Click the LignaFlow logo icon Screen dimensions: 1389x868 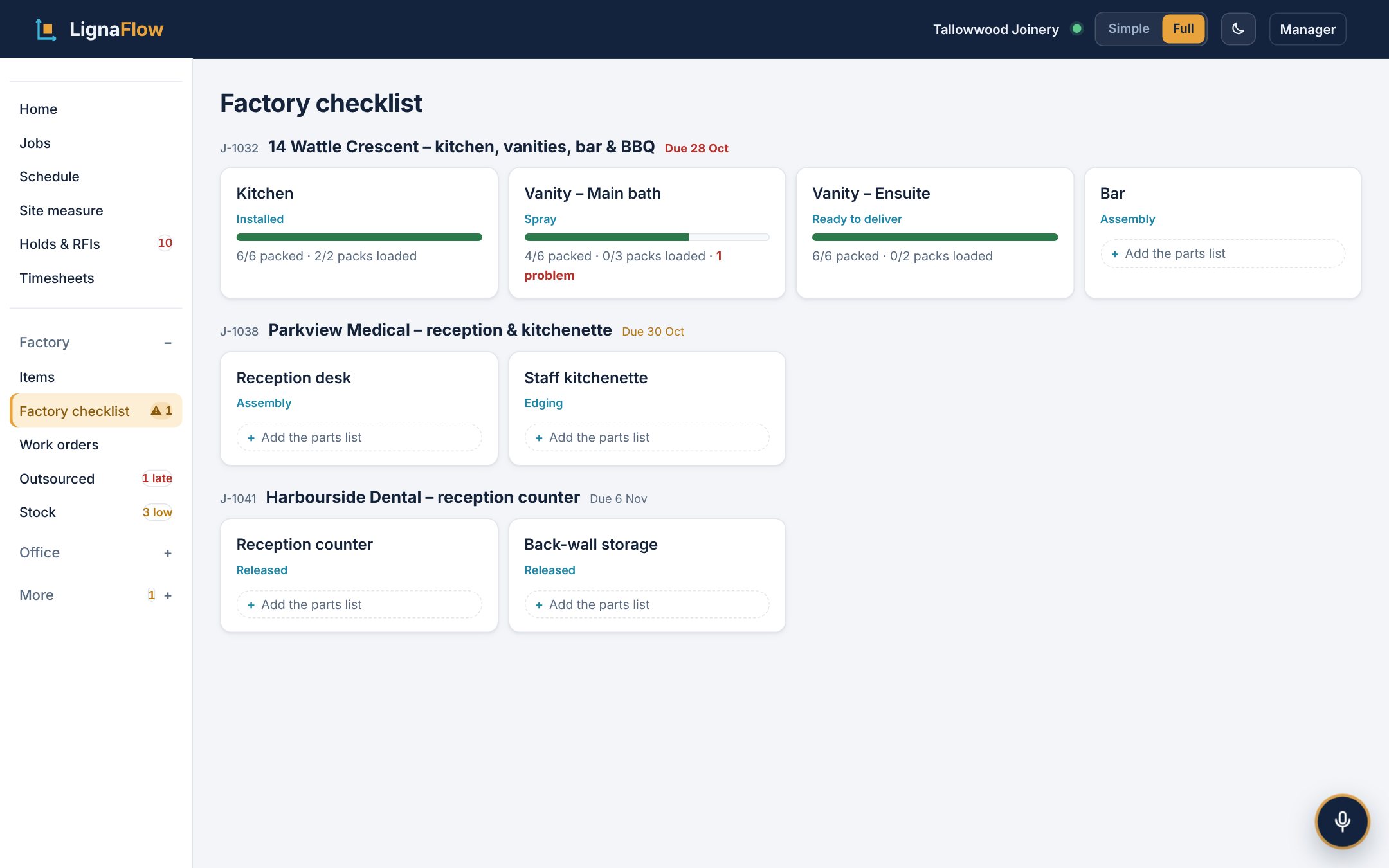[46, 30]
